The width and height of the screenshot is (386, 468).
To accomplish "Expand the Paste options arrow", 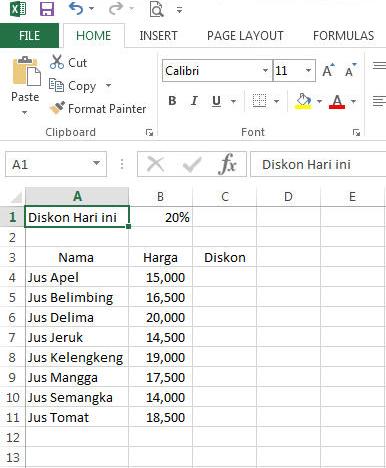I will tap(25, 113).
